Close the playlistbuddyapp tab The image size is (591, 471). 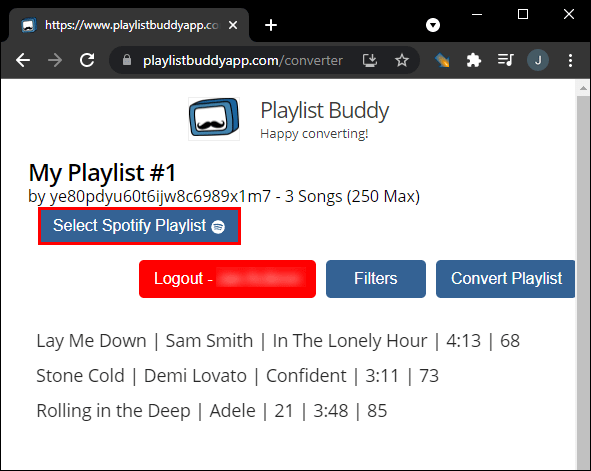click(x=233, y=25)
